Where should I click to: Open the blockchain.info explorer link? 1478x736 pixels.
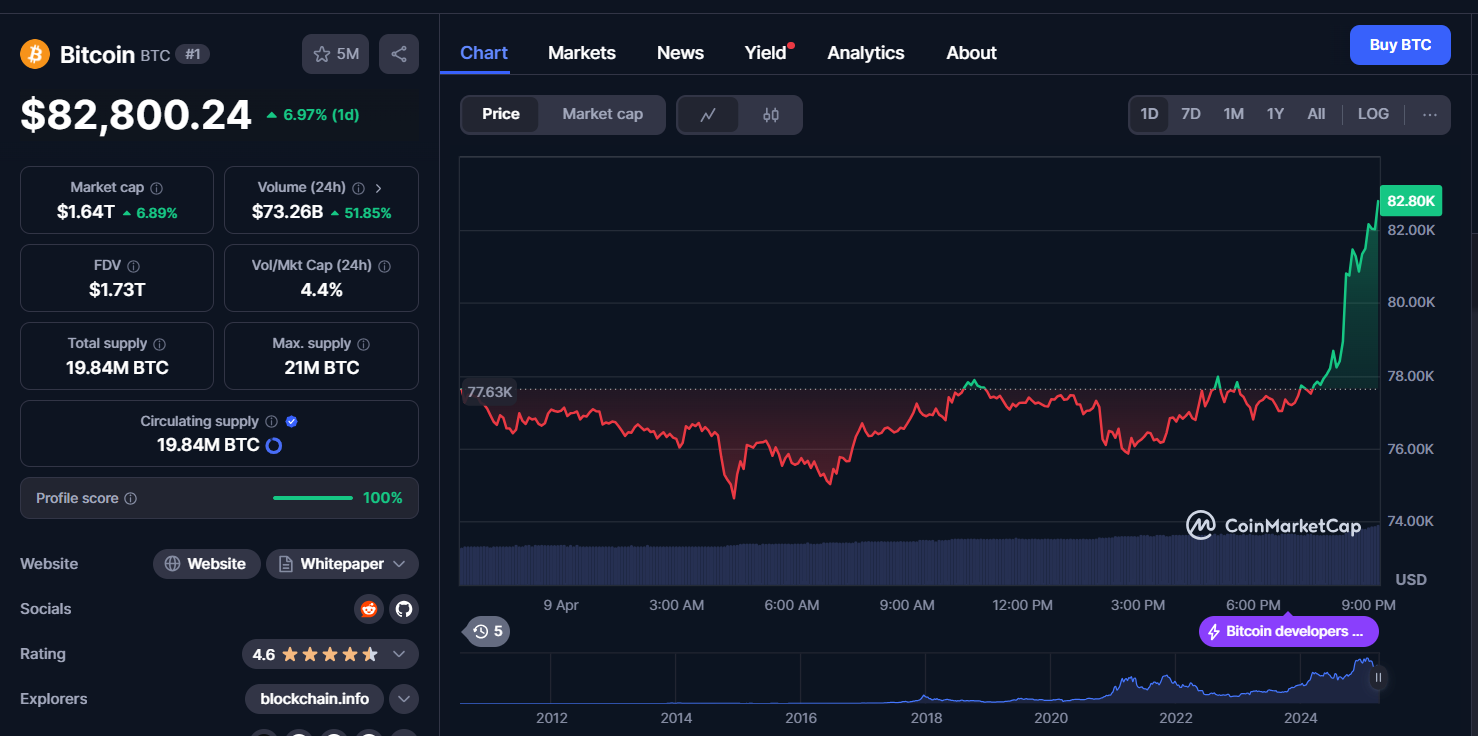click(314, 699)
